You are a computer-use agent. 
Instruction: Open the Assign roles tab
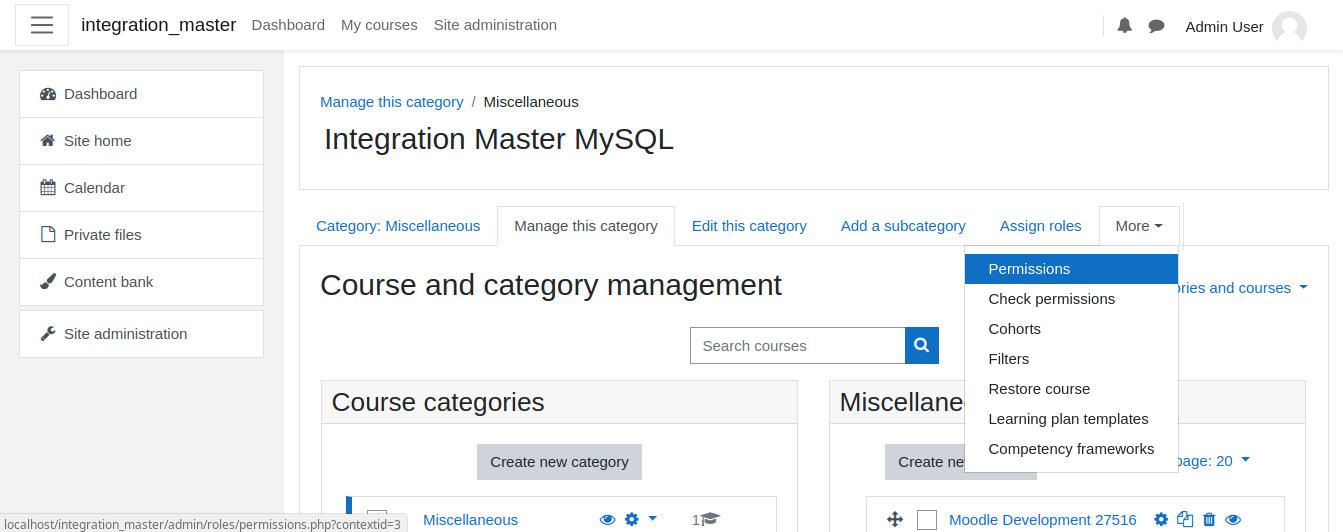pos(1041,226)
